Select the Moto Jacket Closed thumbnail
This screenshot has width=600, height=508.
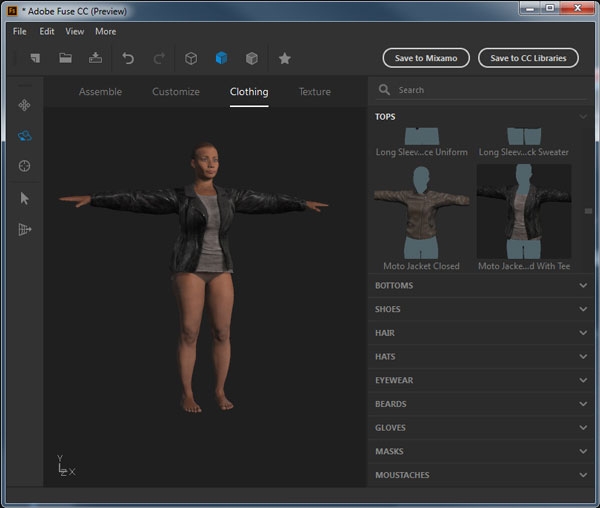[x=421, y=212]
